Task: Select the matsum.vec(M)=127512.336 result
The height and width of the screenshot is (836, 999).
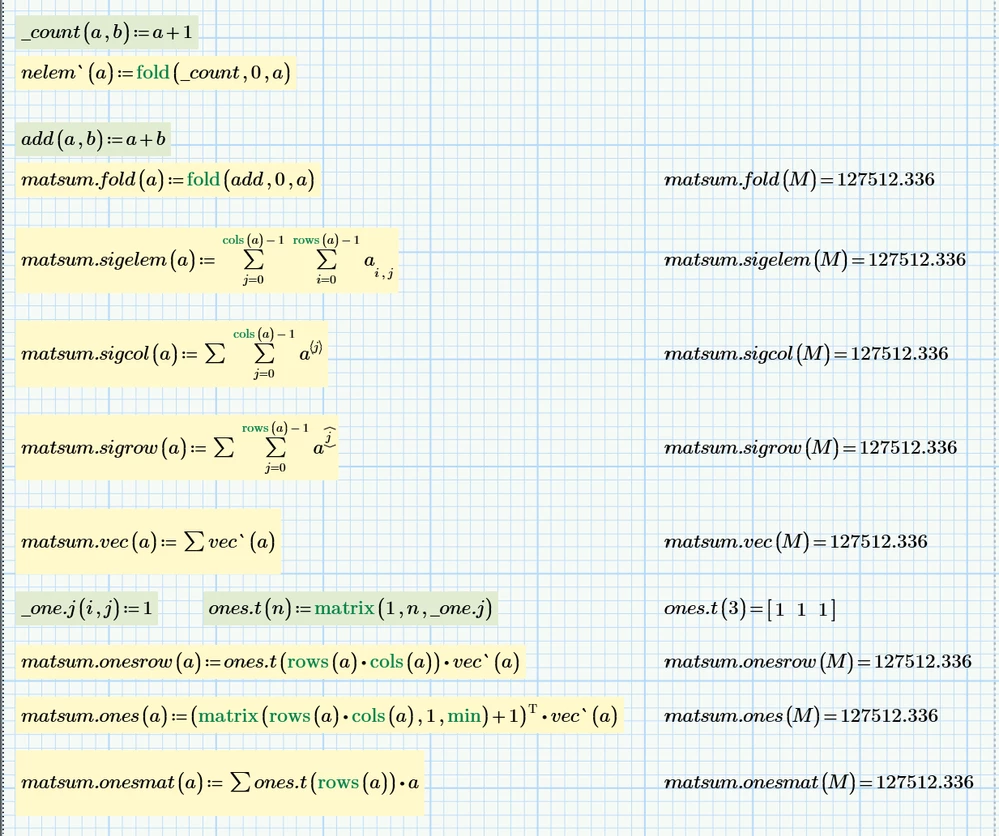Action: 796,542
